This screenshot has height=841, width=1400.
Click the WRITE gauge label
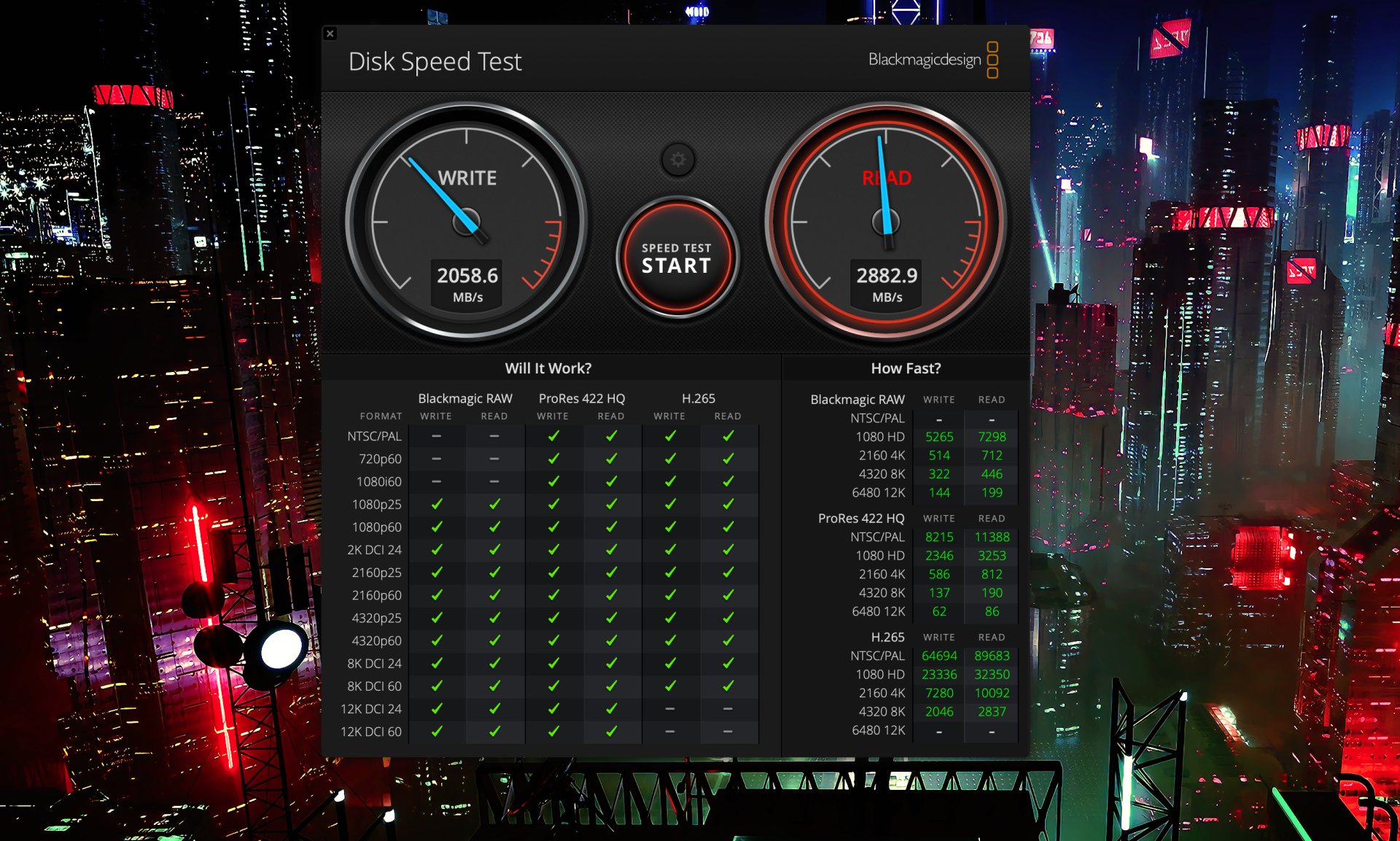click(467, 178)
